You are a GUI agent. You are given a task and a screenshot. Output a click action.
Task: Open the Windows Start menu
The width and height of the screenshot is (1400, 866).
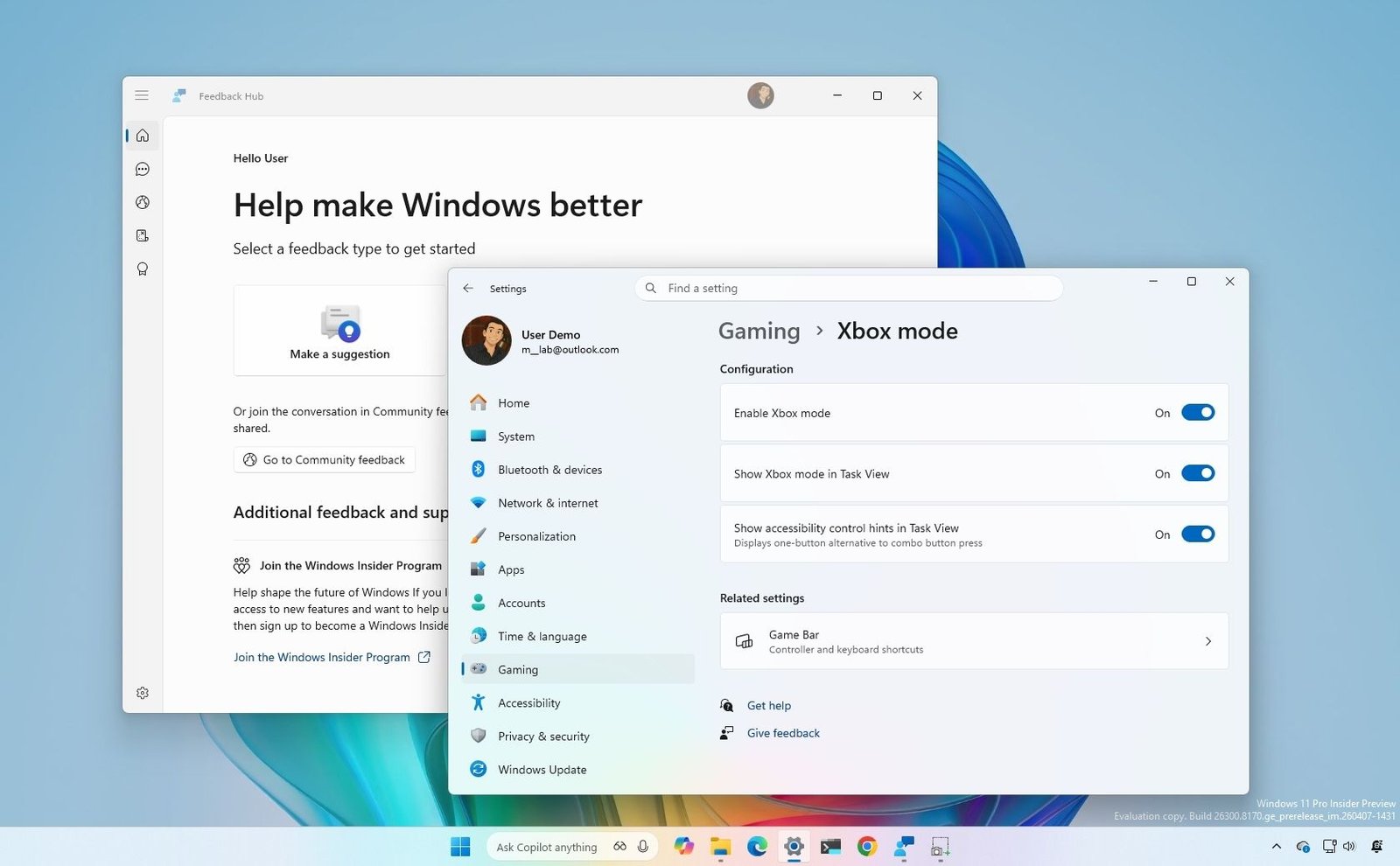pyautogui.click(x=460, y=847)
